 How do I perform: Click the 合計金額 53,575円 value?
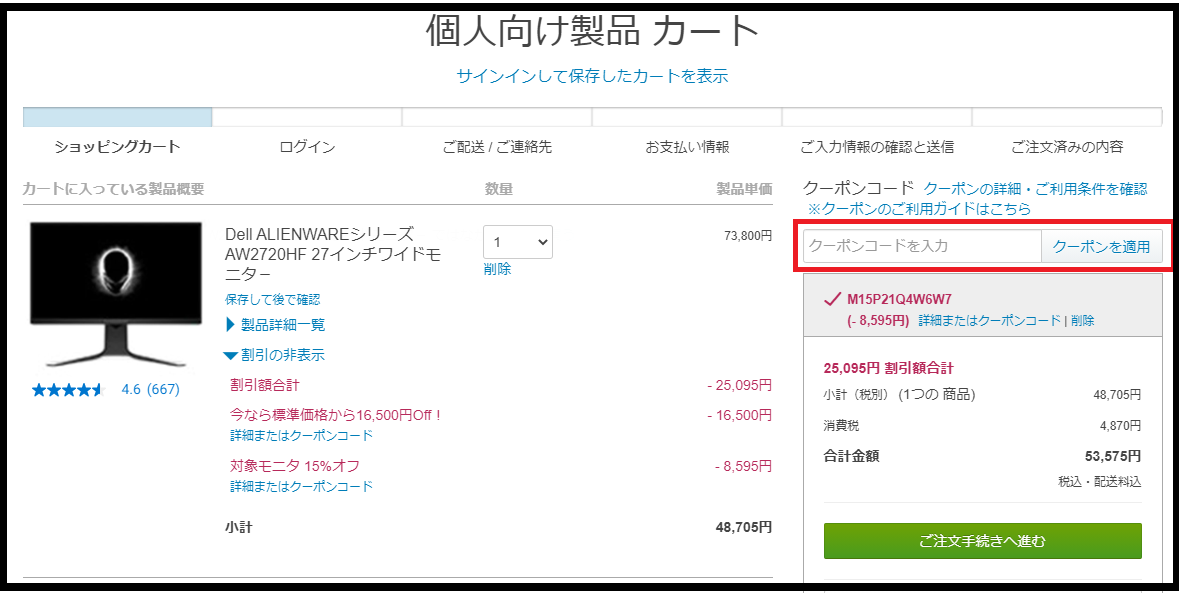tap(1111, 455)
